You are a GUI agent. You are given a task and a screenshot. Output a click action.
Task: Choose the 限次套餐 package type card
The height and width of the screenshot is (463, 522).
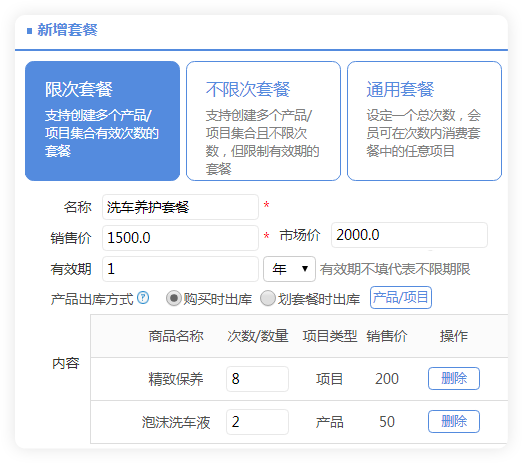click(x=102, y=121)
